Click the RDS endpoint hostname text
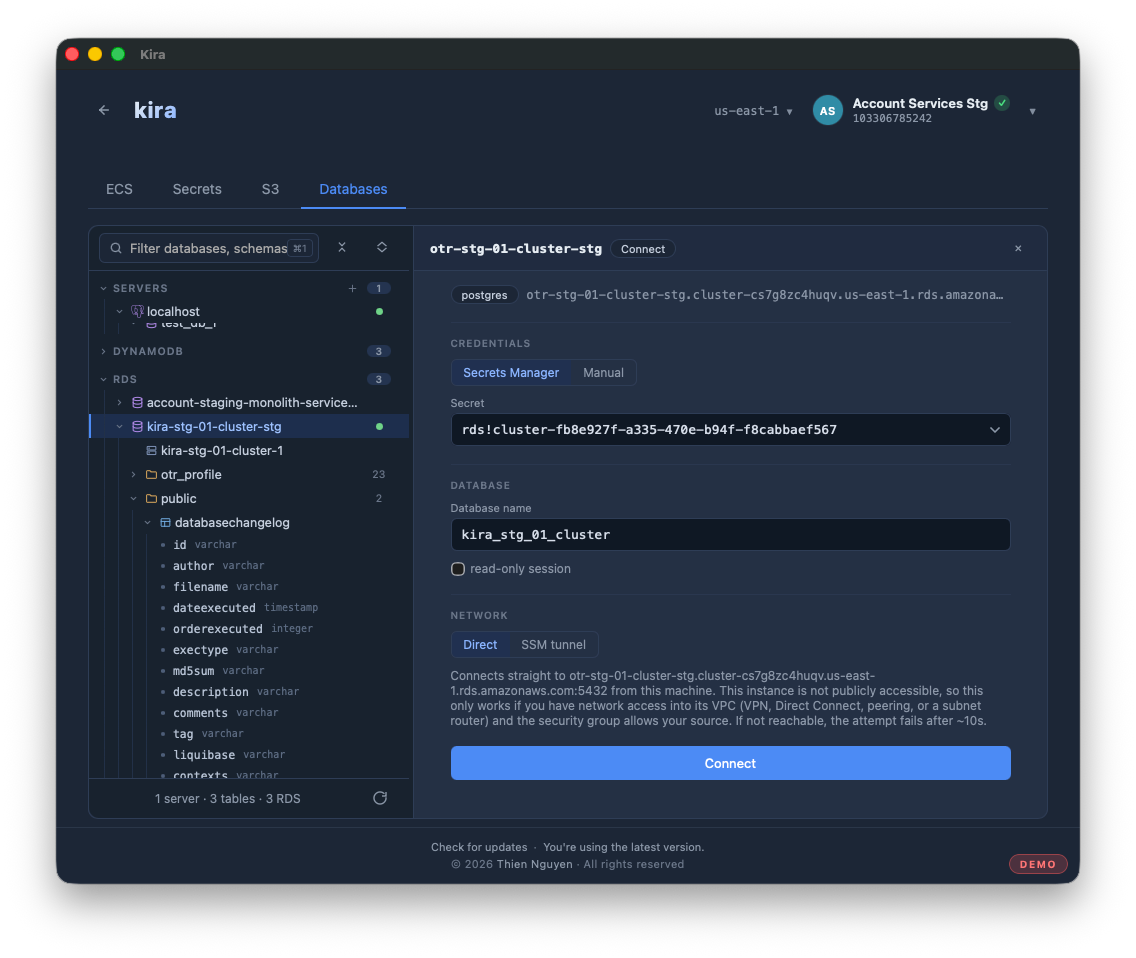 pos(764,295)
